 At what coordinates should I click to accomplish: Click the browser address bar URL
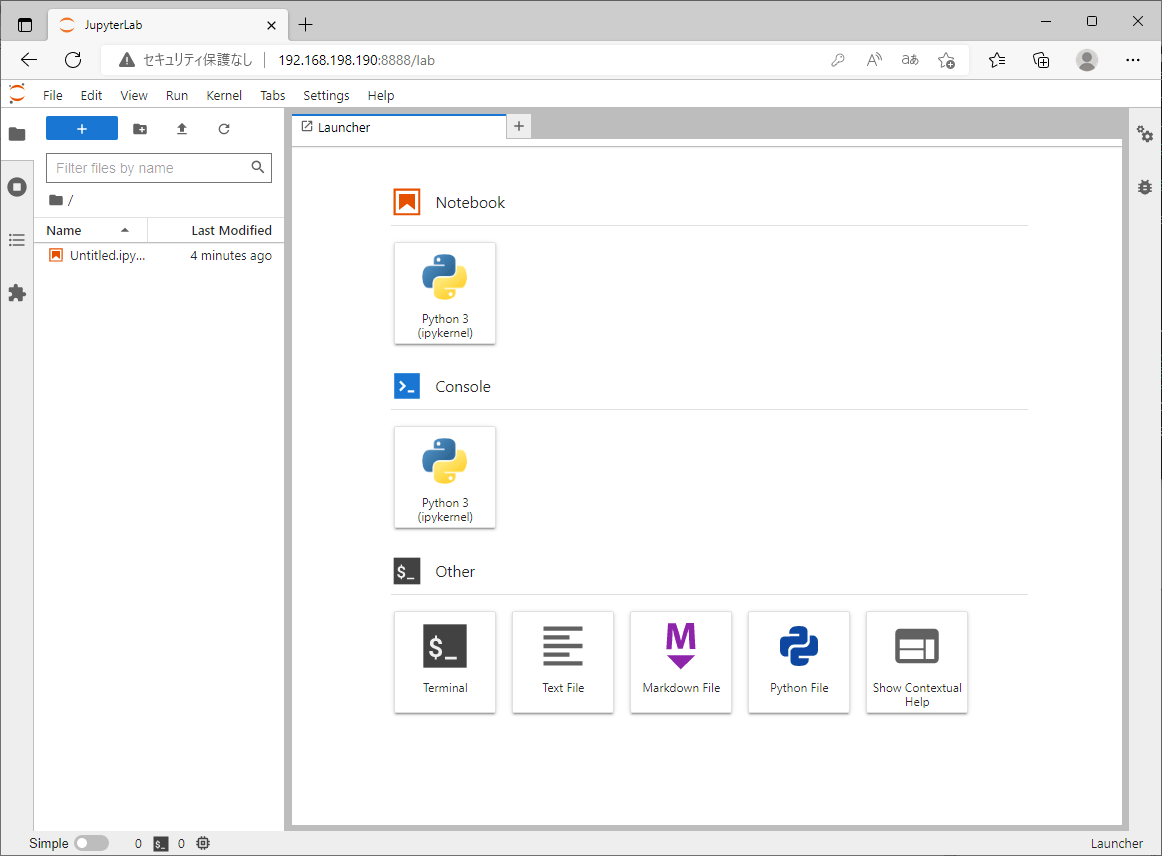(x=356, y=60)
